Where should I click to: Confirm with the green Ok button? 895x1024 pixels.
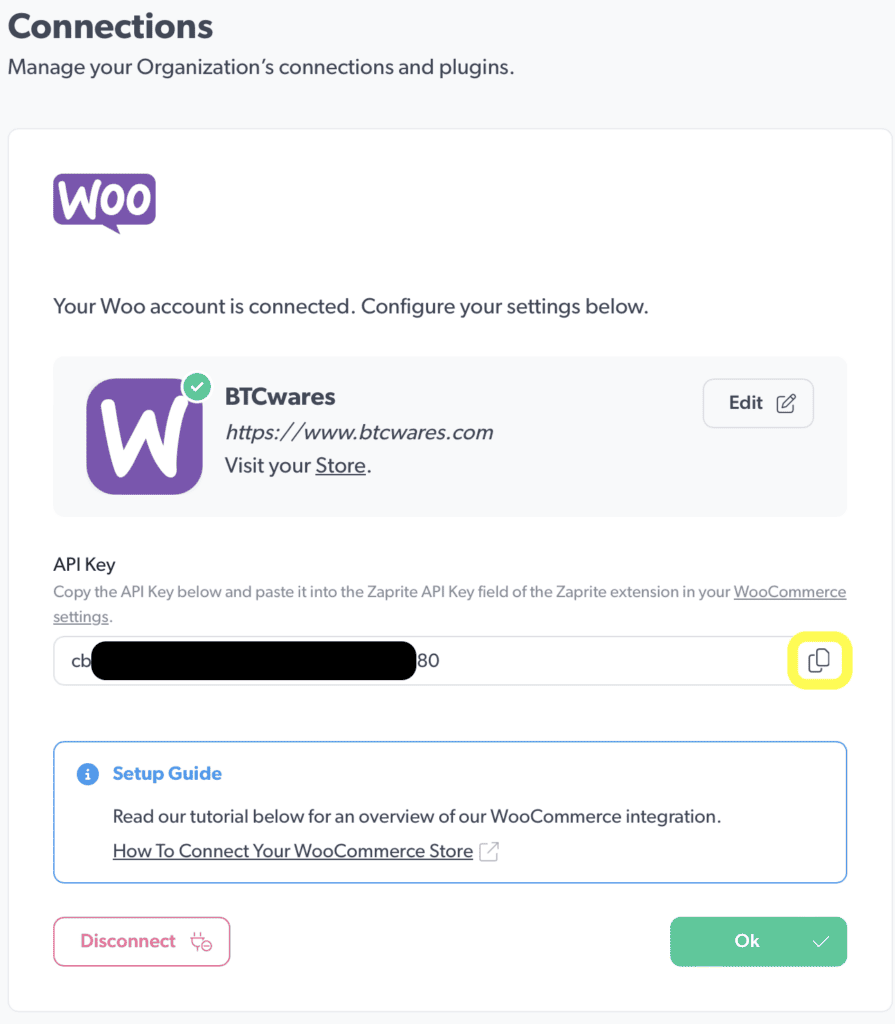(x=757, y=941)
